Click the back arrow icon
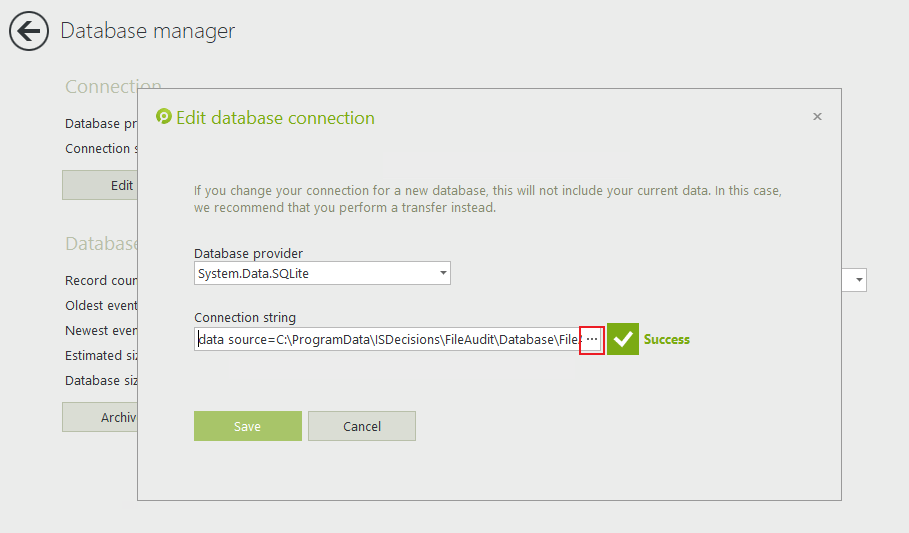Image resolution: width=909 pixels, height=533 pixels. point(29,31)
